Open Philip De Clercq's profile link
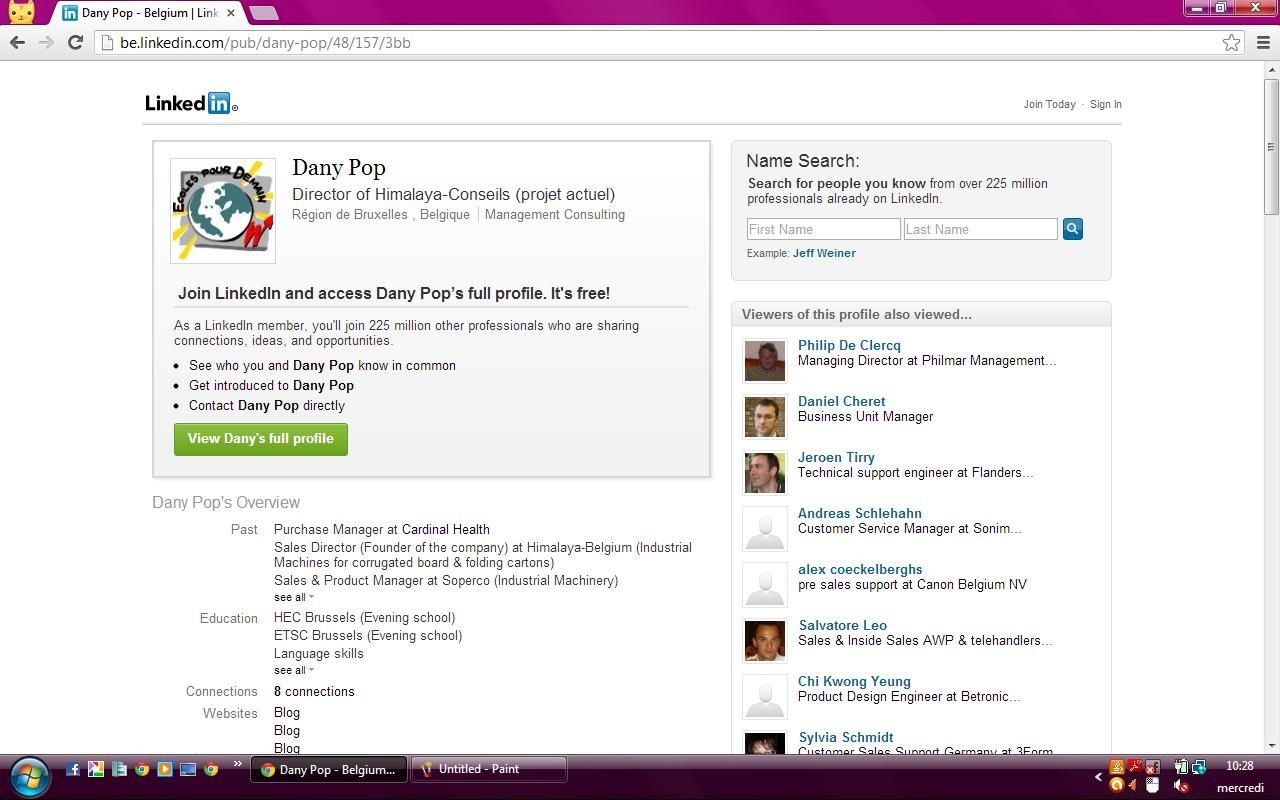This screenshot has width=1280, height=800. pos(849,345)
